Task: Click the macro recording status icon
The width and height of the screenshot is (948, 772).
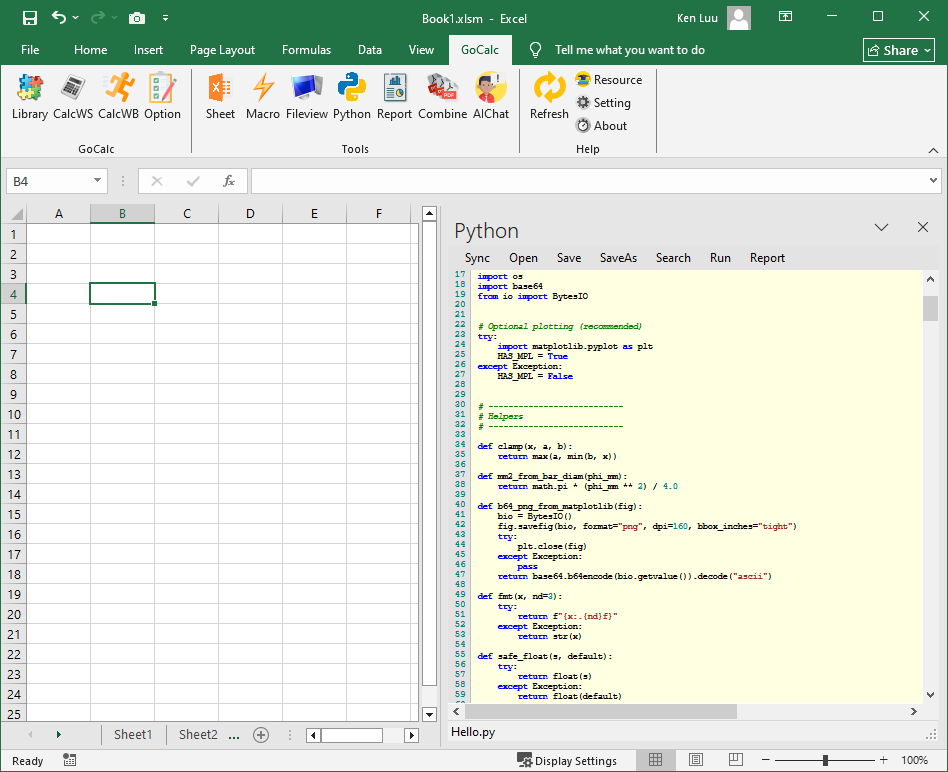Action: tap(70, 761)
